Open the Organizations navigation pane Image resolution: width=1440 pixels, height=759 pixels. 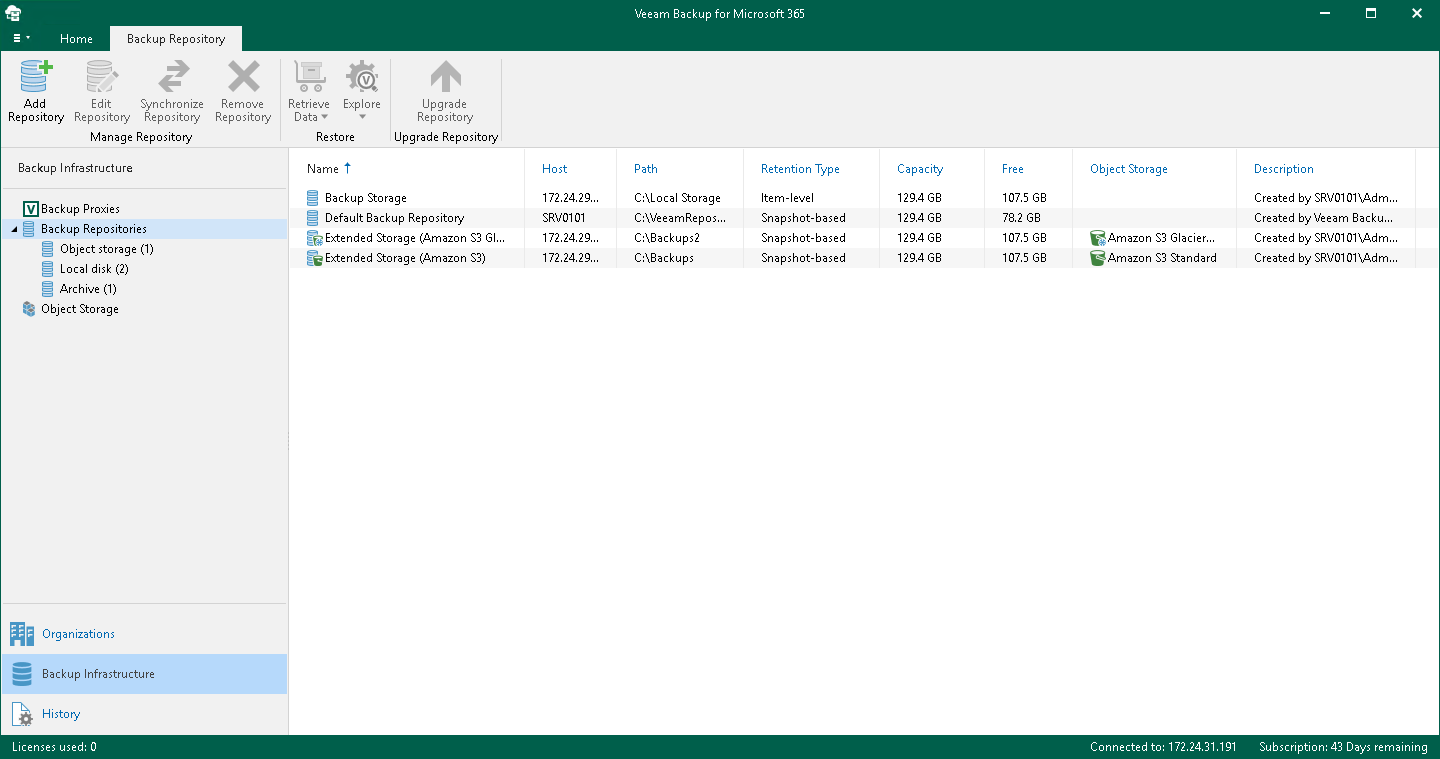78,634
